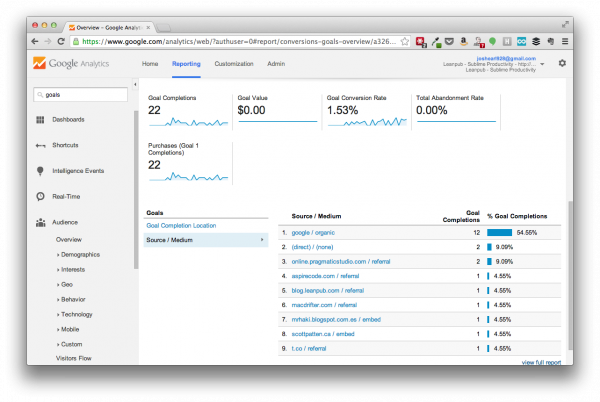Click the sidebar search field containing goals
Screen dimensions: 600x402
80,94
